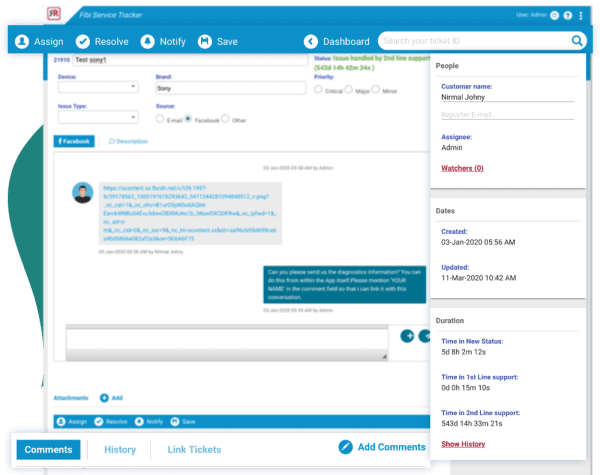Click Assign icon in the lower toolbar
This screenshot has height=475, width=600.
click(x=61, y=421)
